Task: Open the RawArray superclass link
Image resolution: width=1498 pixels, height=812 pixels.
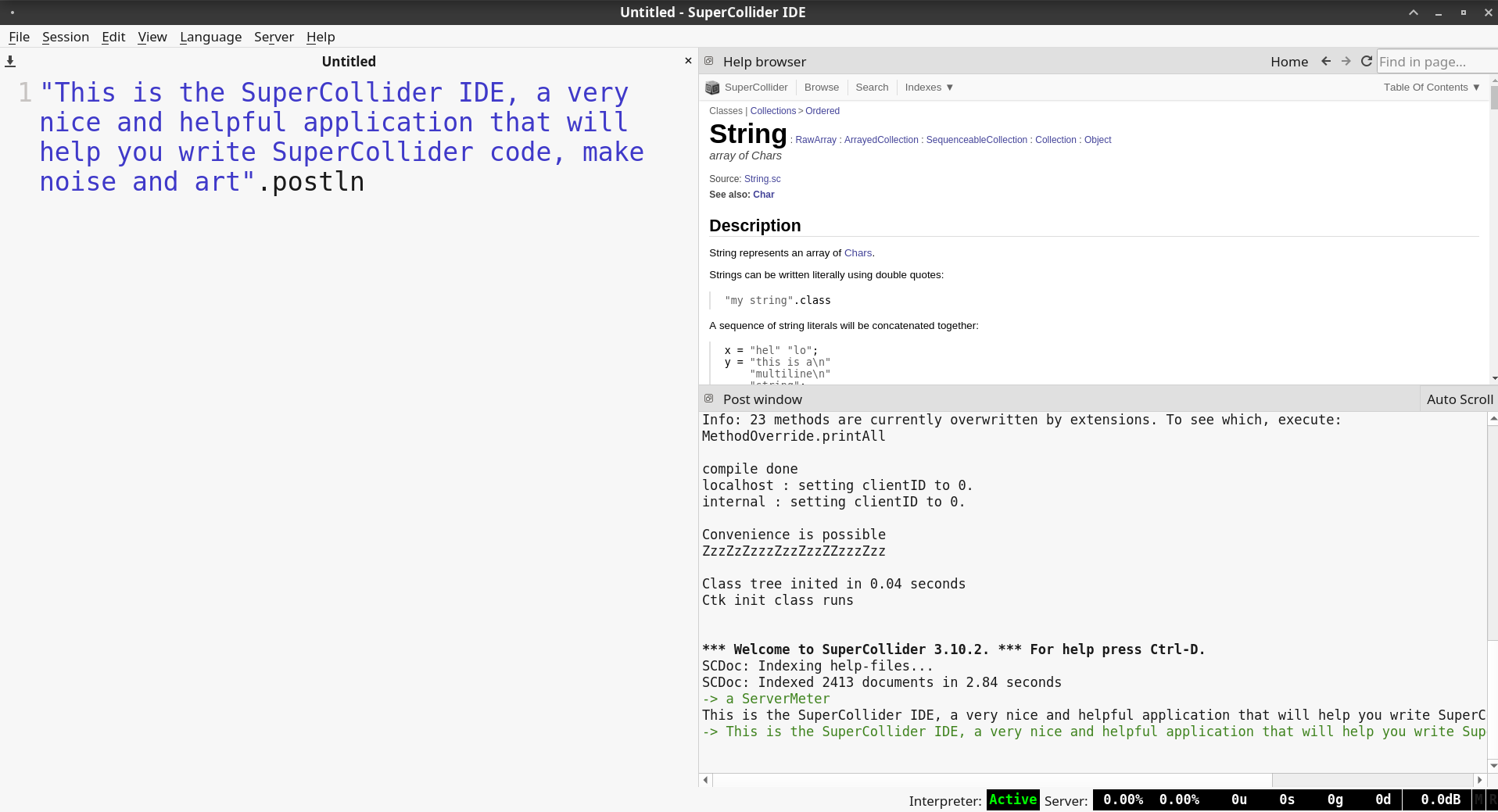Action: point(815,140)
